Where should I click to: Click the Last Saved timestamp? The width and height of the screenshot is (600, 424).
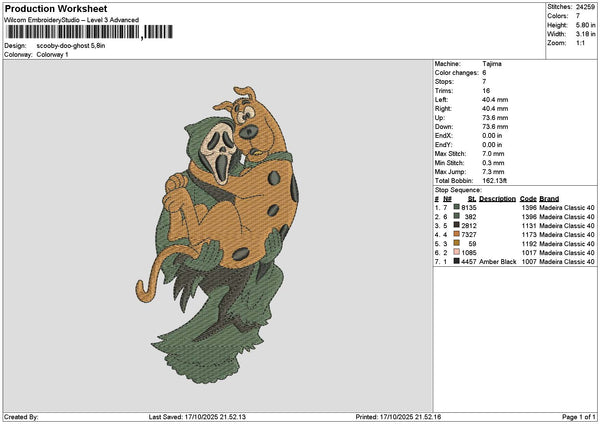pos(197,417)
